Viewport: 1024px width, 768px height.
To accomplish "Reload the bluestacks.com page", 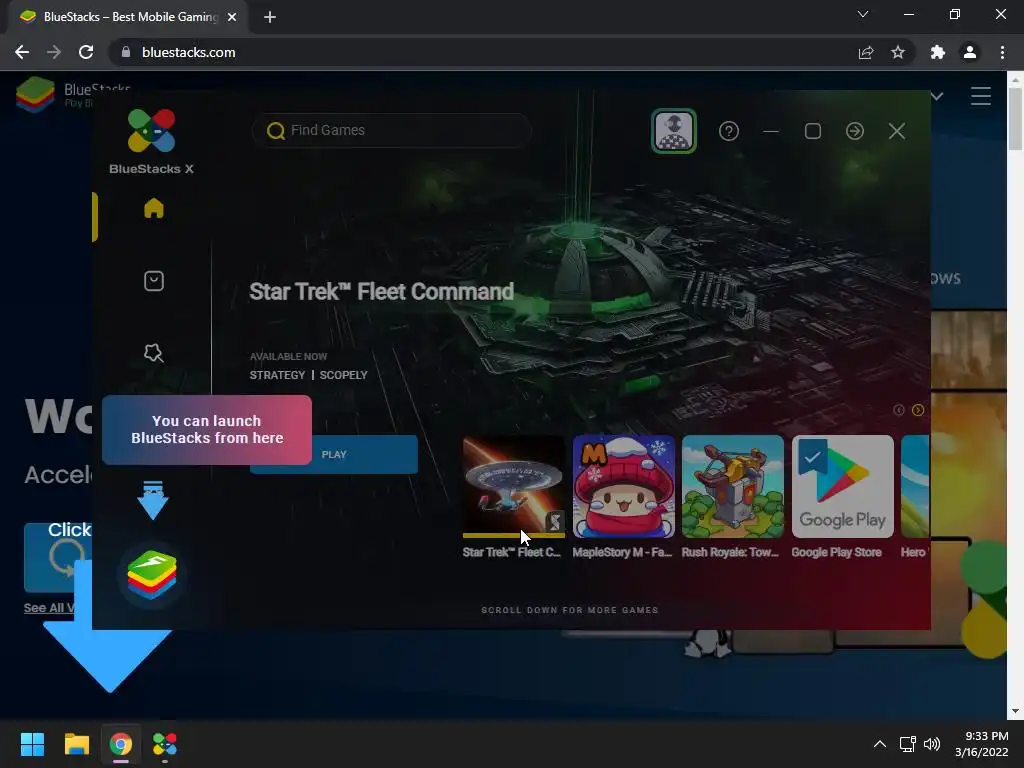I will tap(86, 52).
